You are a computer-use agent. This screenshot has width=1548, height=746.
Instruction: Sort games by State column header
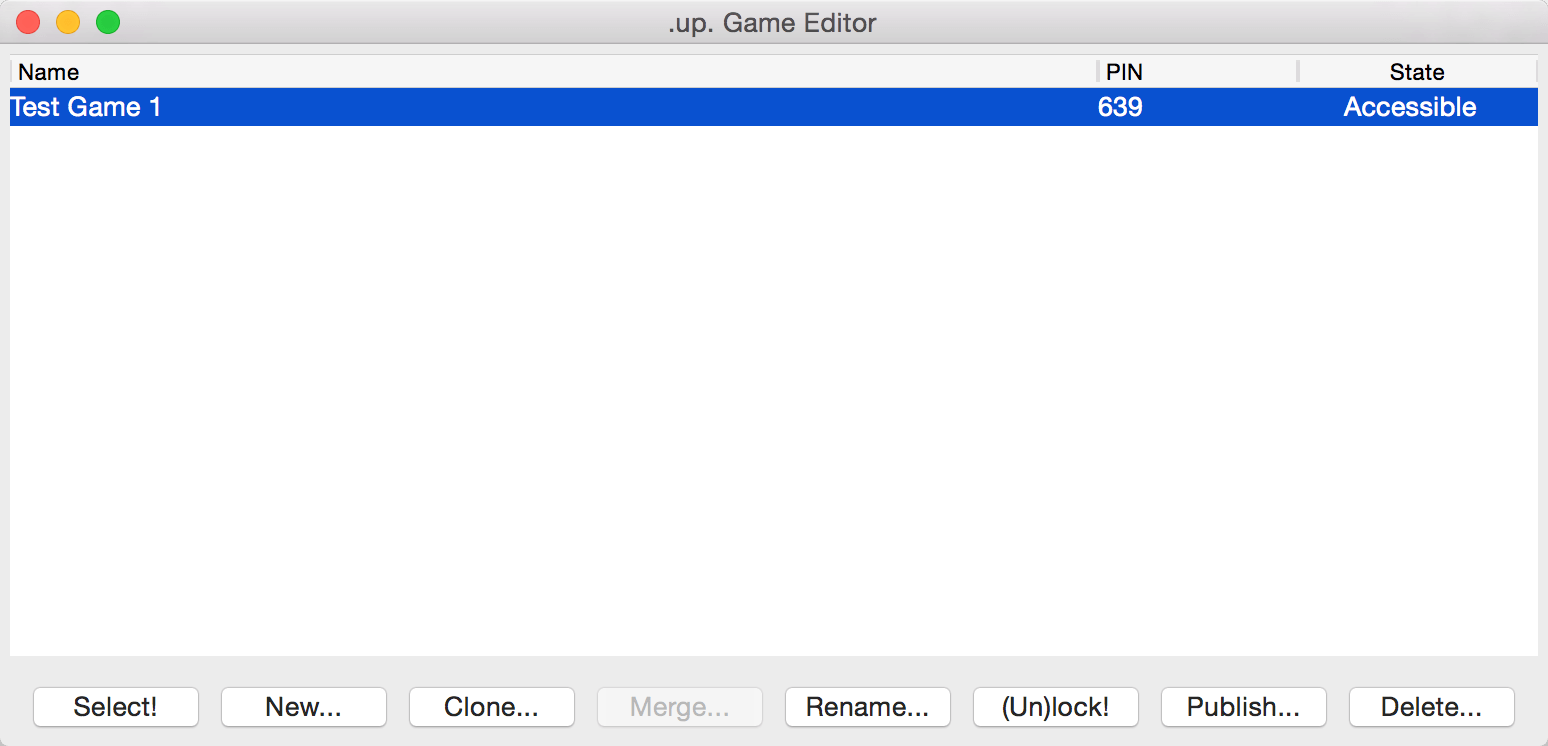coord(1416,72)
